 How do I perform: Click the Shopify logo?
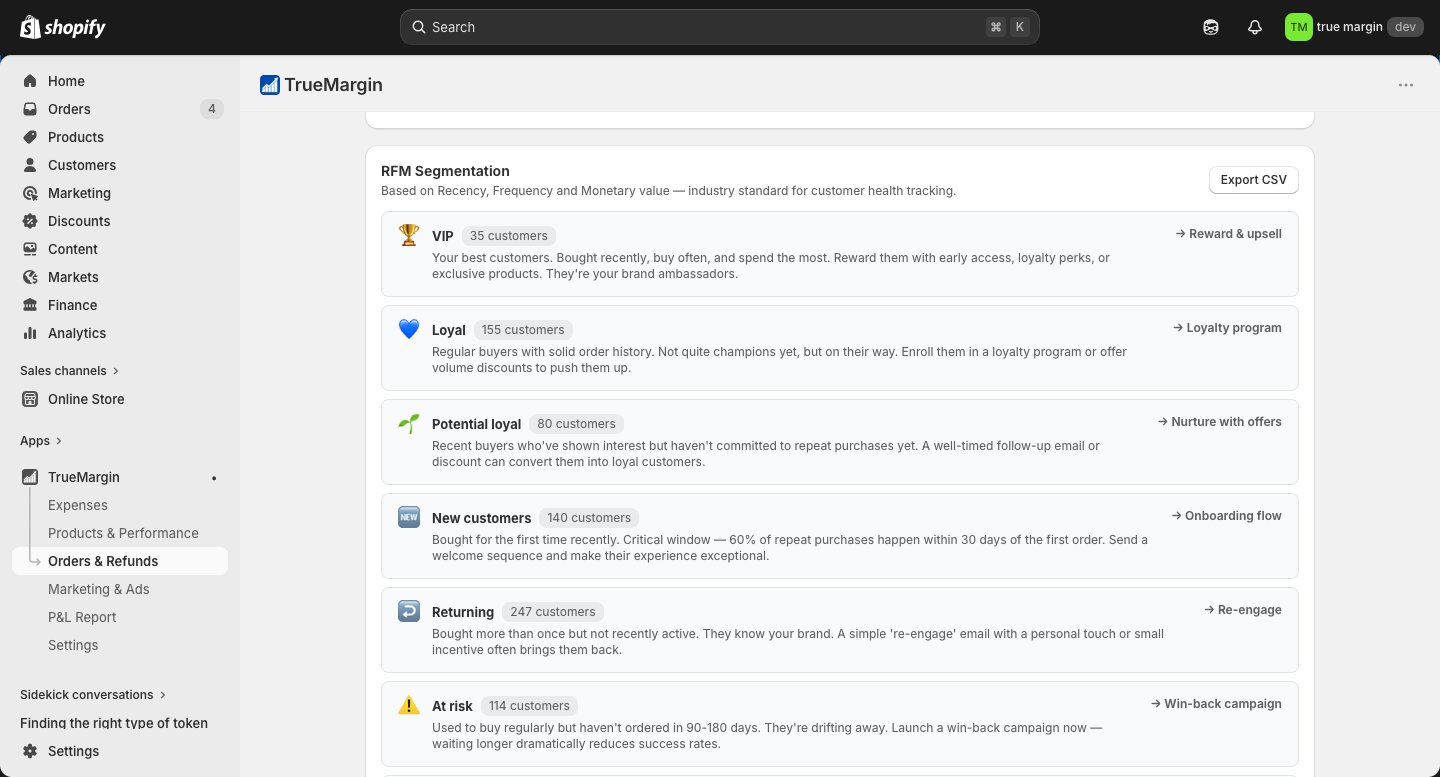63,27
